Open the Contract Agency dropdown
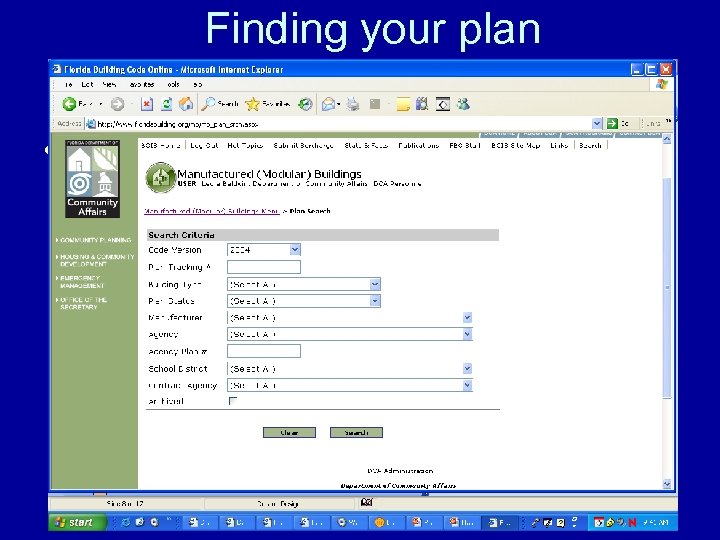The width and height of the screenshot is (720, 540). (x=467, y=385)
